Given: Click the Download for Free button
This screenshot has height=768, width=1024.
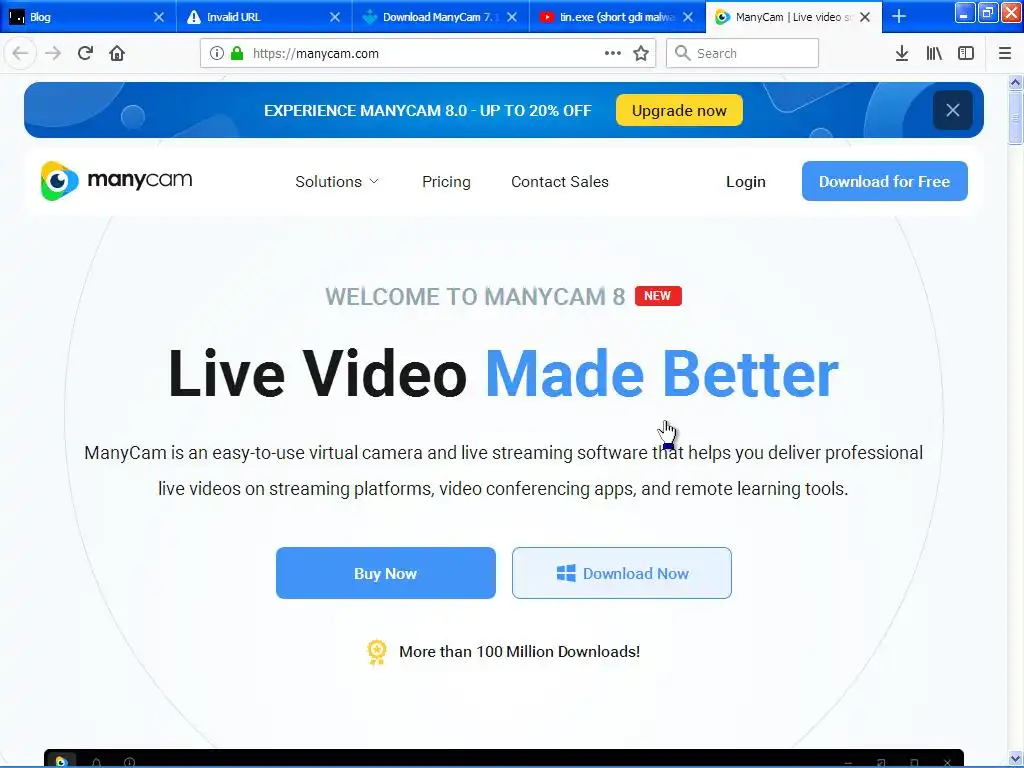Looking at the screenshot, I should (x=884, y=181).
